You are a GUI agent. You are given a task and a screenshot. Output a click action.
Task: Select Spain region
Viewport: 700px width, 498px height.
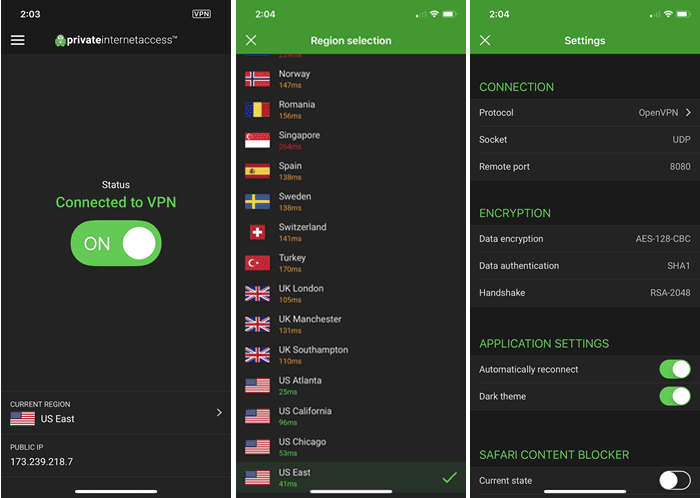[351, 171]
